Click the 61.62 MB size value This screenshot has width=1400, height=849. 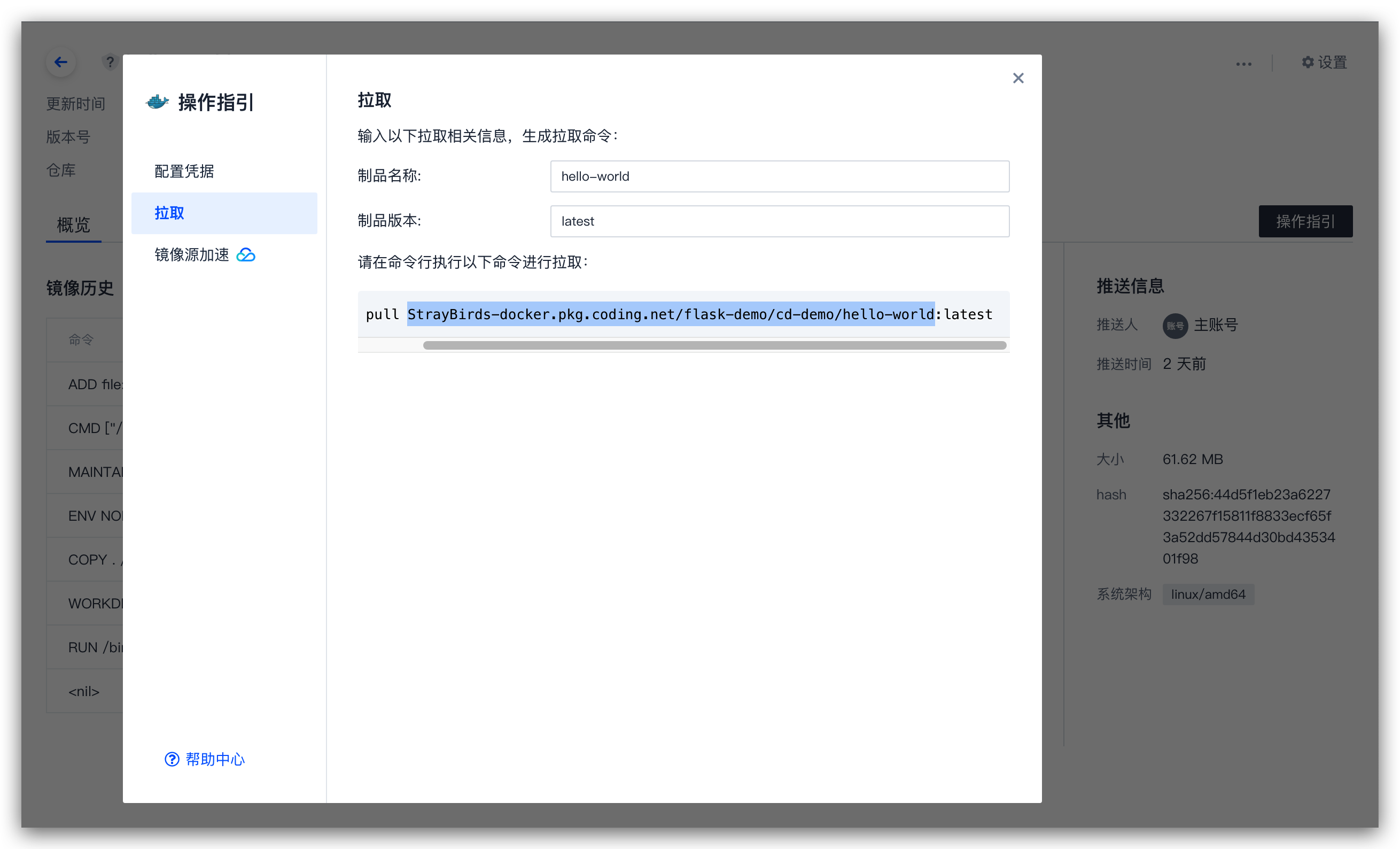pos(1193,459)
